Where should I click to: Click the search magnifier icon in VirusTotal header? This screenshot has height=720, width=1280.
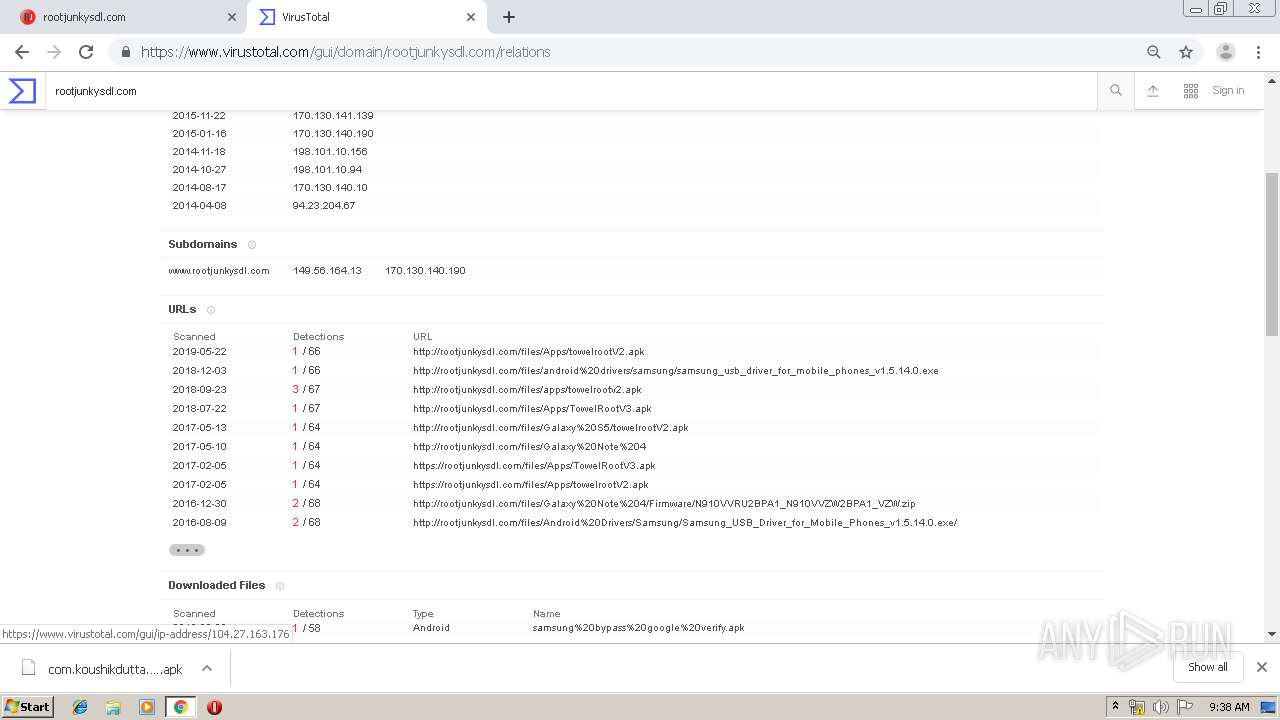tap(1116, 91)
